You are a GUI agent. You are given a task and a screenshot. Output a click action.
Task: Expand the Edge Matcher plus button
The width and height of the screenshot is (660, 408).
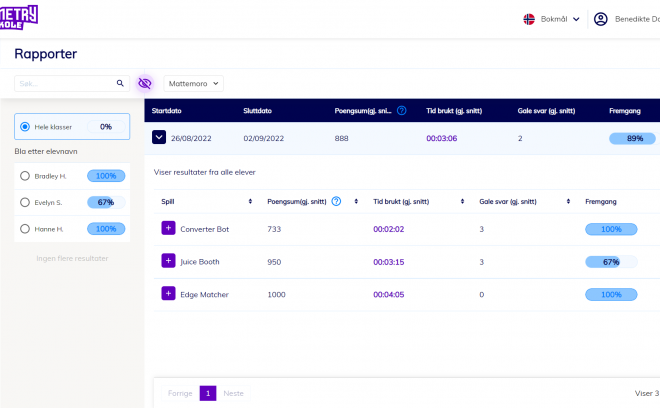(168, 293)
